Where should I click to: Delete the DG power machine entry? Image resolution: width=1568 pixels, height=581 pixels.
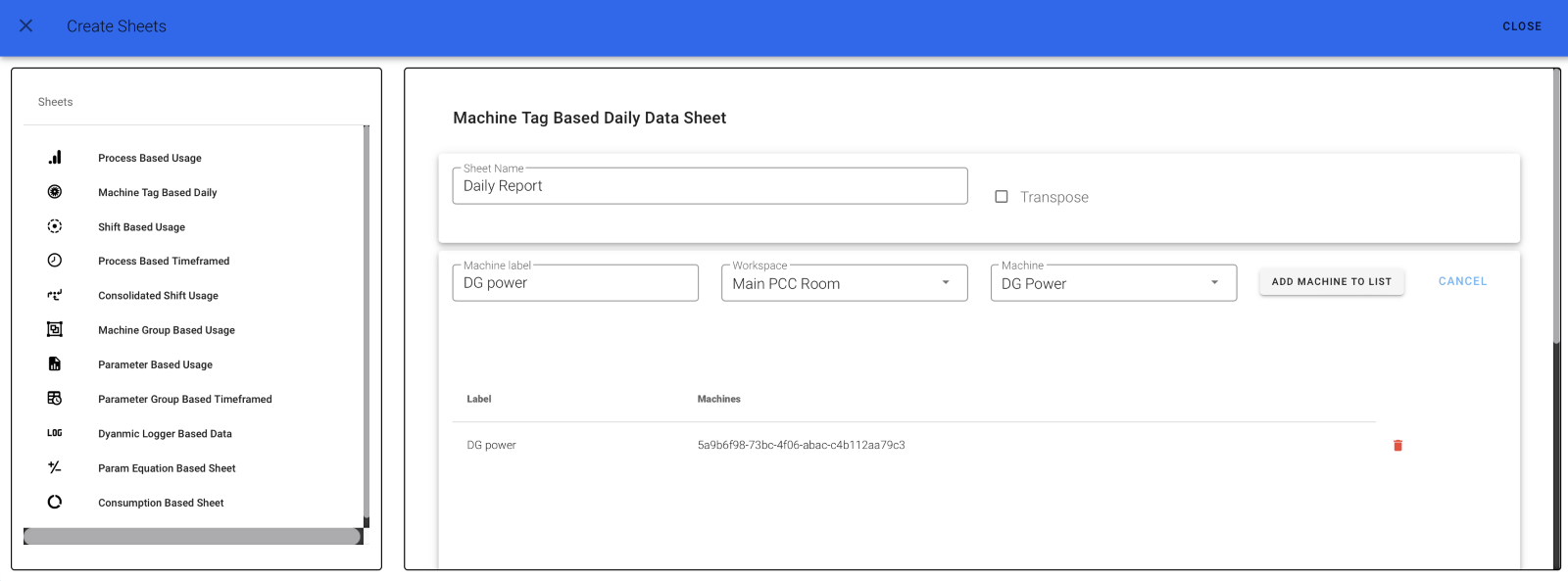click(x=1397, y=445)
